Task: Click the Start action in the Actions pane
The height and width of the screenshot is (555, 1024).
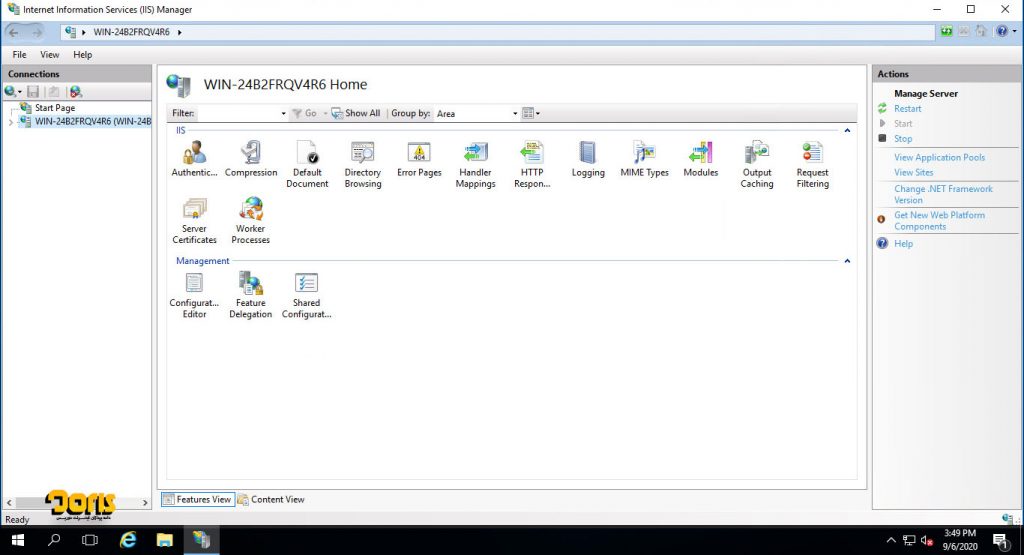Action: click(903, 124)
